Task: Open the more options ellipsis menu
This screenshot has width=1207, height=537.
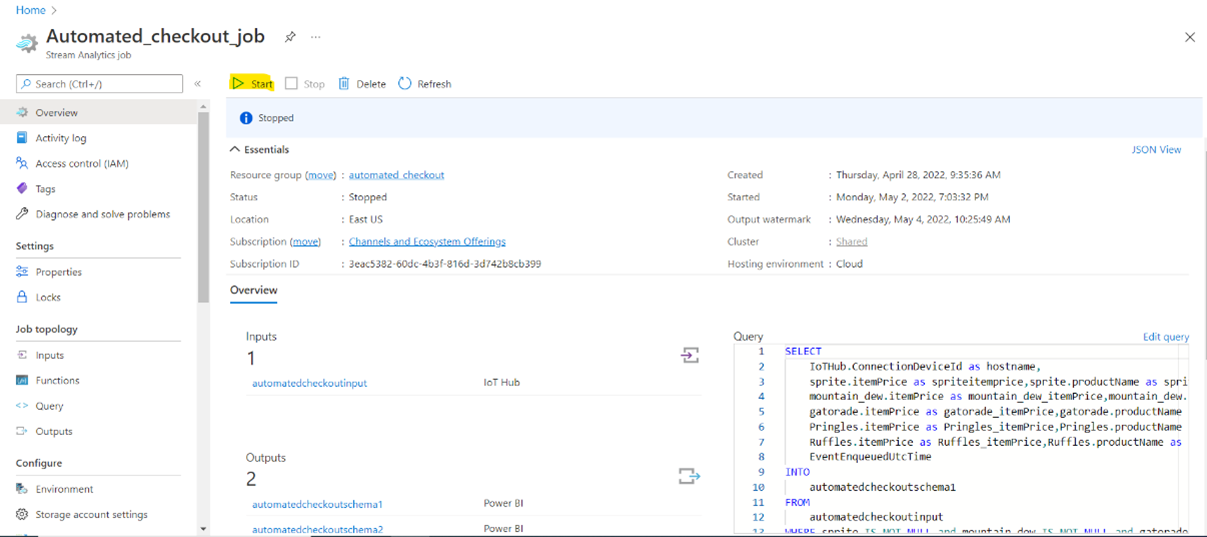Action: (x=316, y=37)
